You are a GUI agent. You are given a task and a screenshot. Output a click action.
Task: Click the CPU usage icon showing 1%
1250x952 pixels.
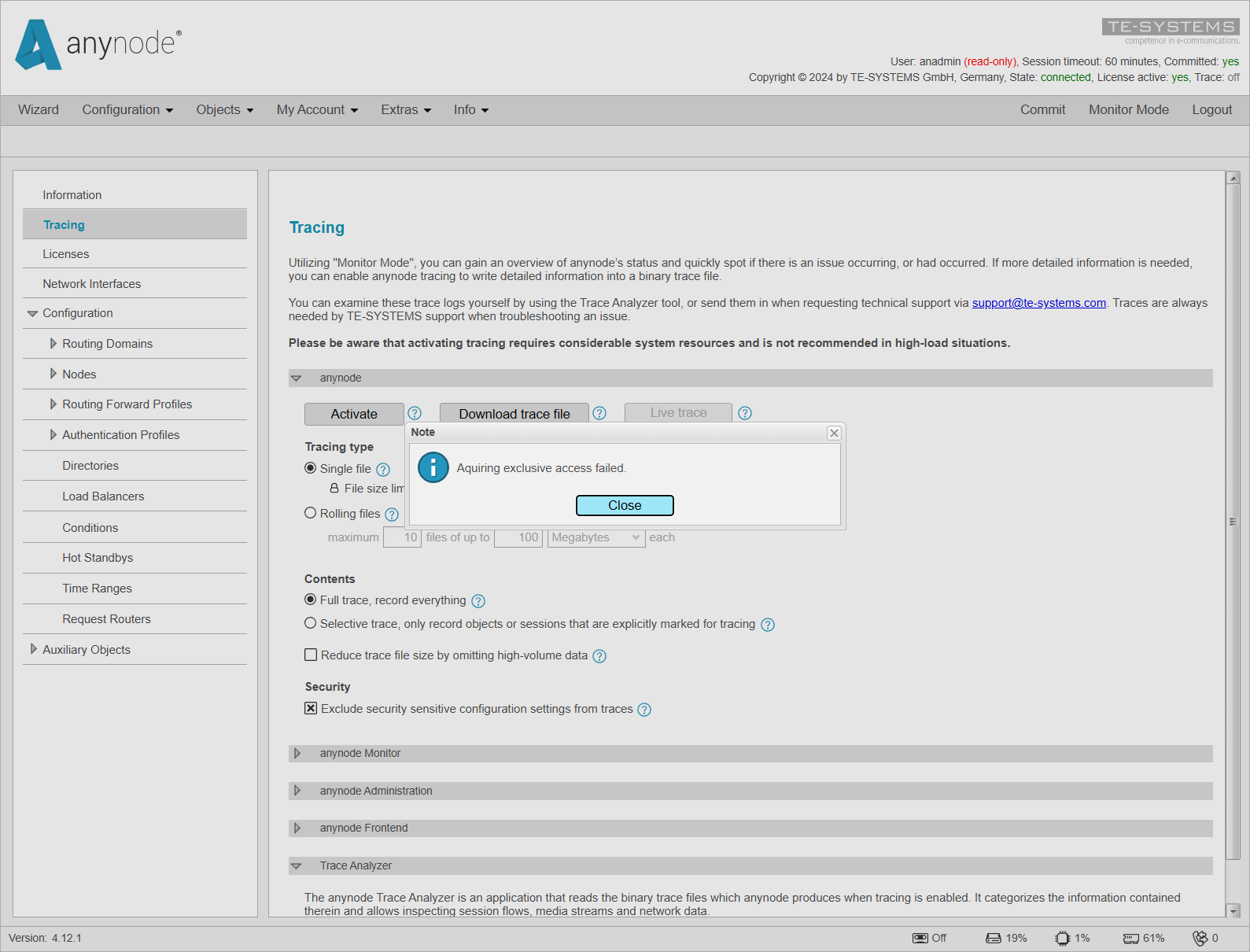coord(1063,938)
